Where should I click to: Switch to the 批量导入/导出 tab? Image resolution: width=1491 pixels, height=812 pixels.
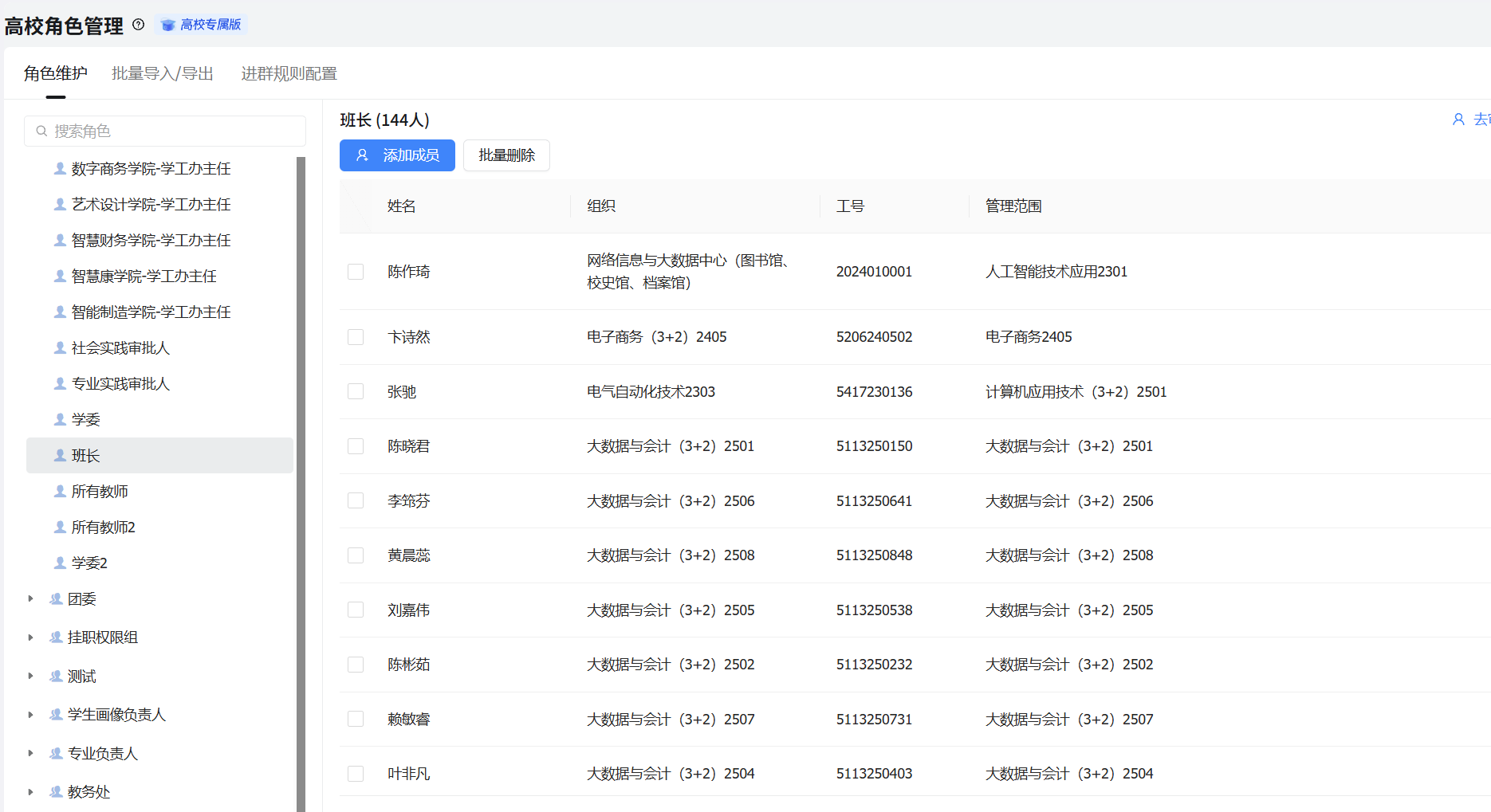(163, 73)
